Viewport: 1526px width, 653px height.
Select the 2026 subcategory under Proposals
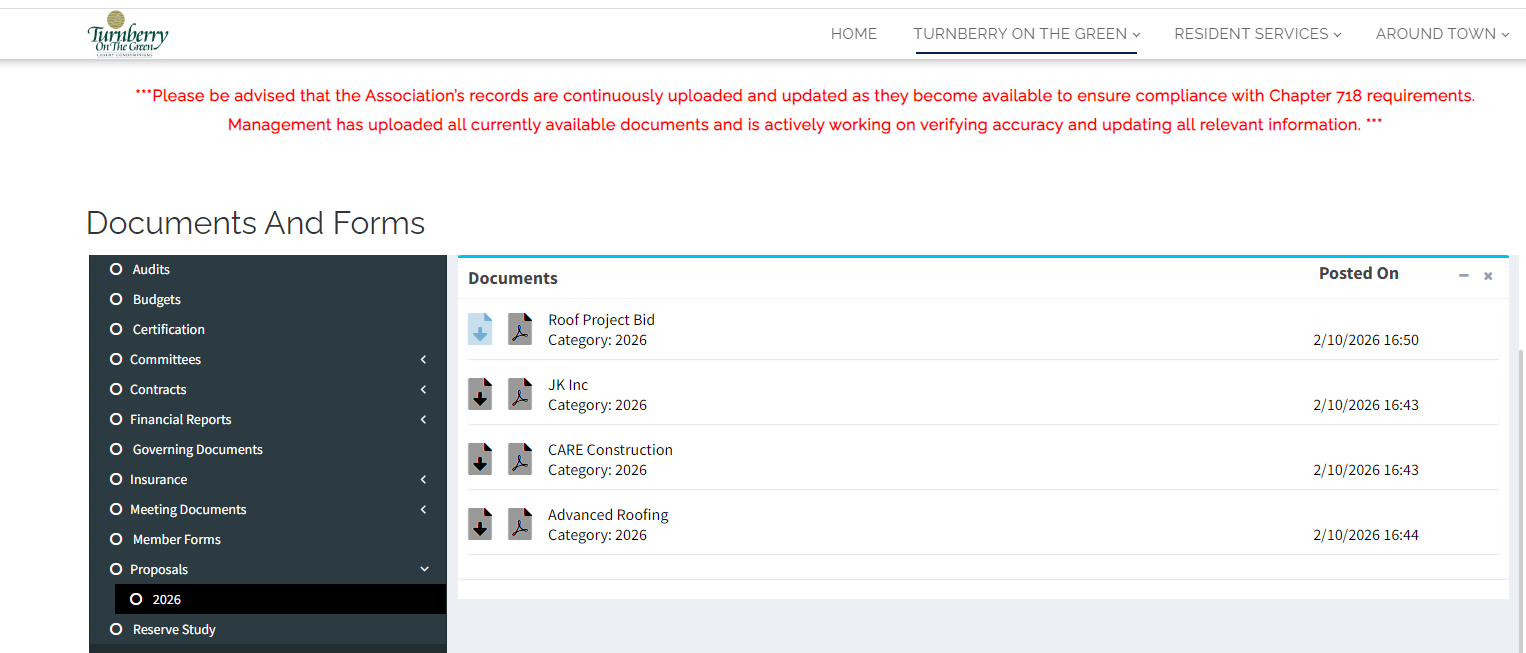tap(167, 598)
